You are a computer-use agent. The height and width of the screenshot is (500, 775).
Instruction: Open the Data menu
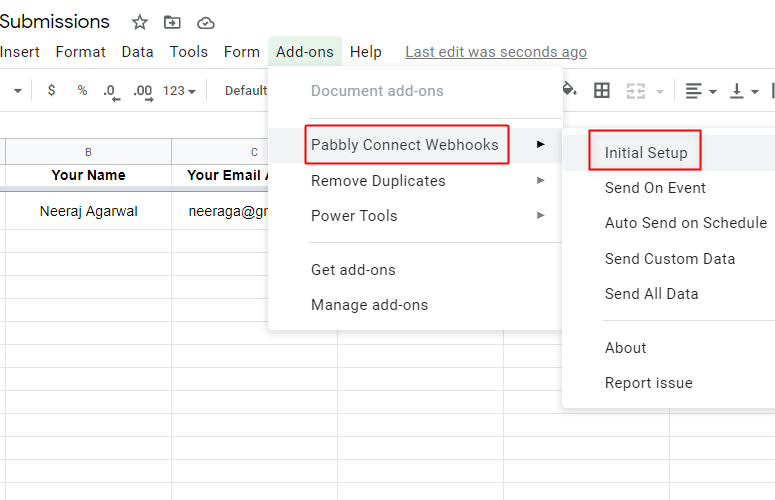137,52
